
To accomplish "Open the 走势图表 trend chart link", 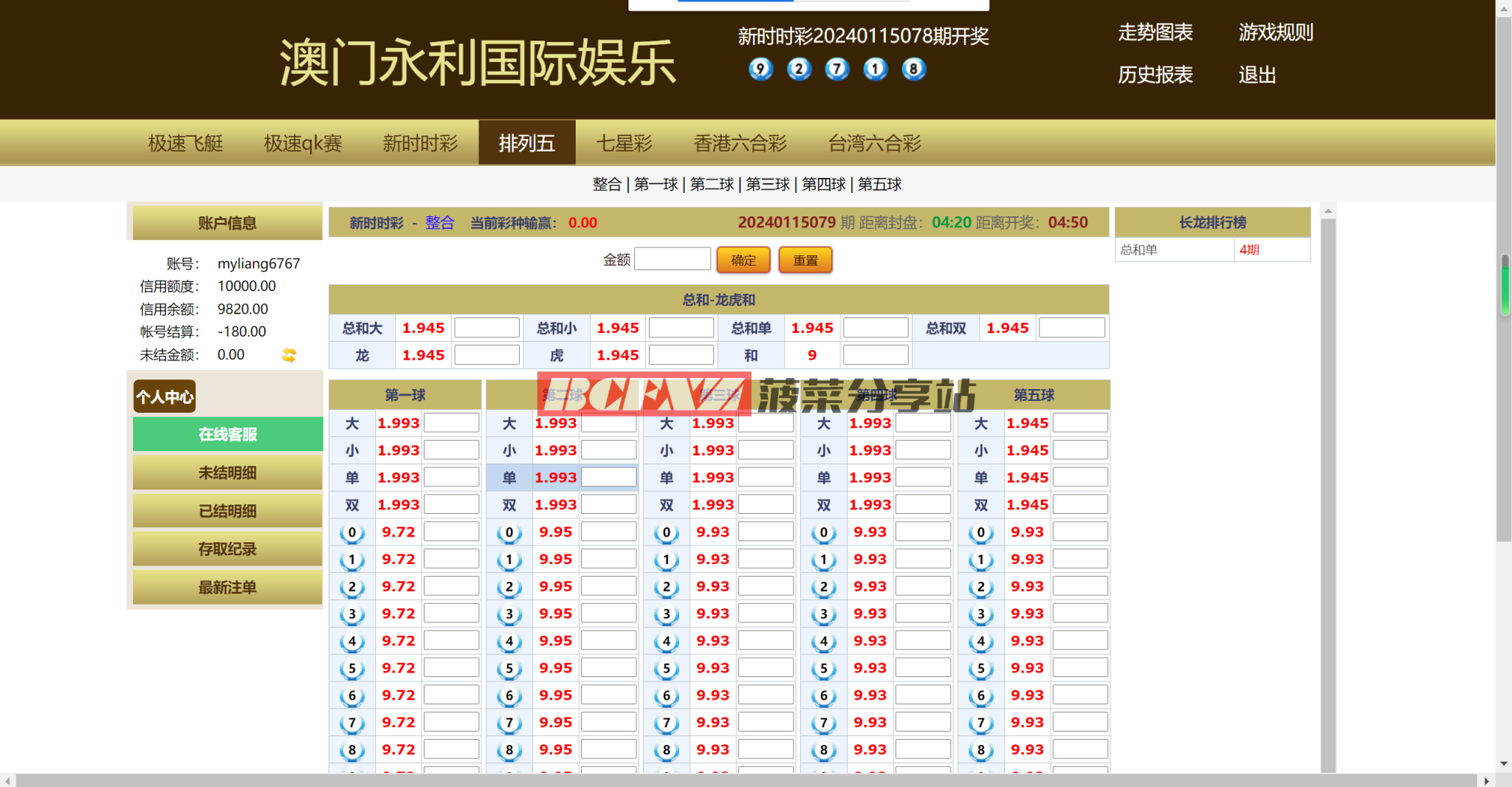I will 1155,32.
